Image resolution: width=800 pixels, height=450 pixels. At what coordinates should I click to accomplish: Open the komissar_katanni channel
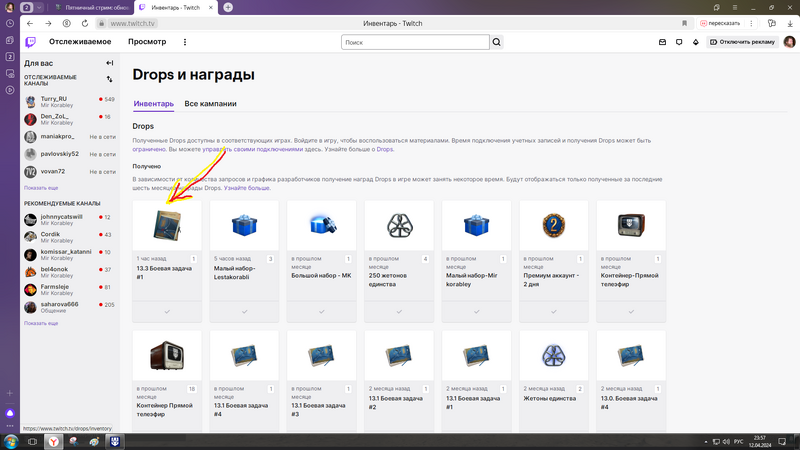70,255
